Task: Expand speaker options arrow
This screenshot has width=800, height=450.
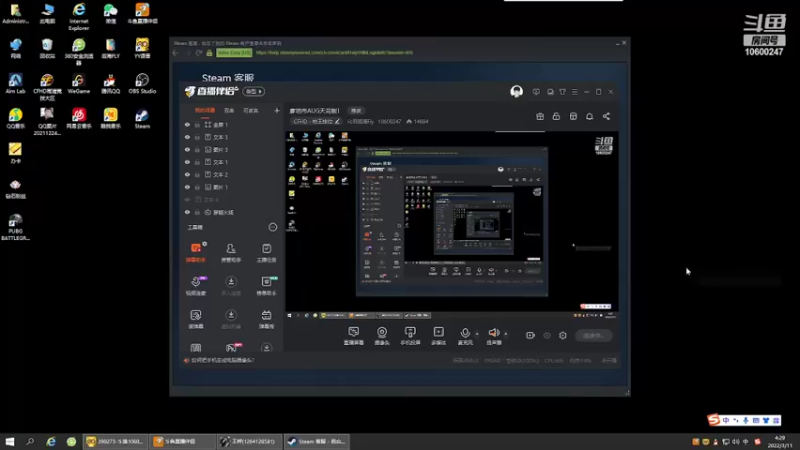Action: pos(506,334)
